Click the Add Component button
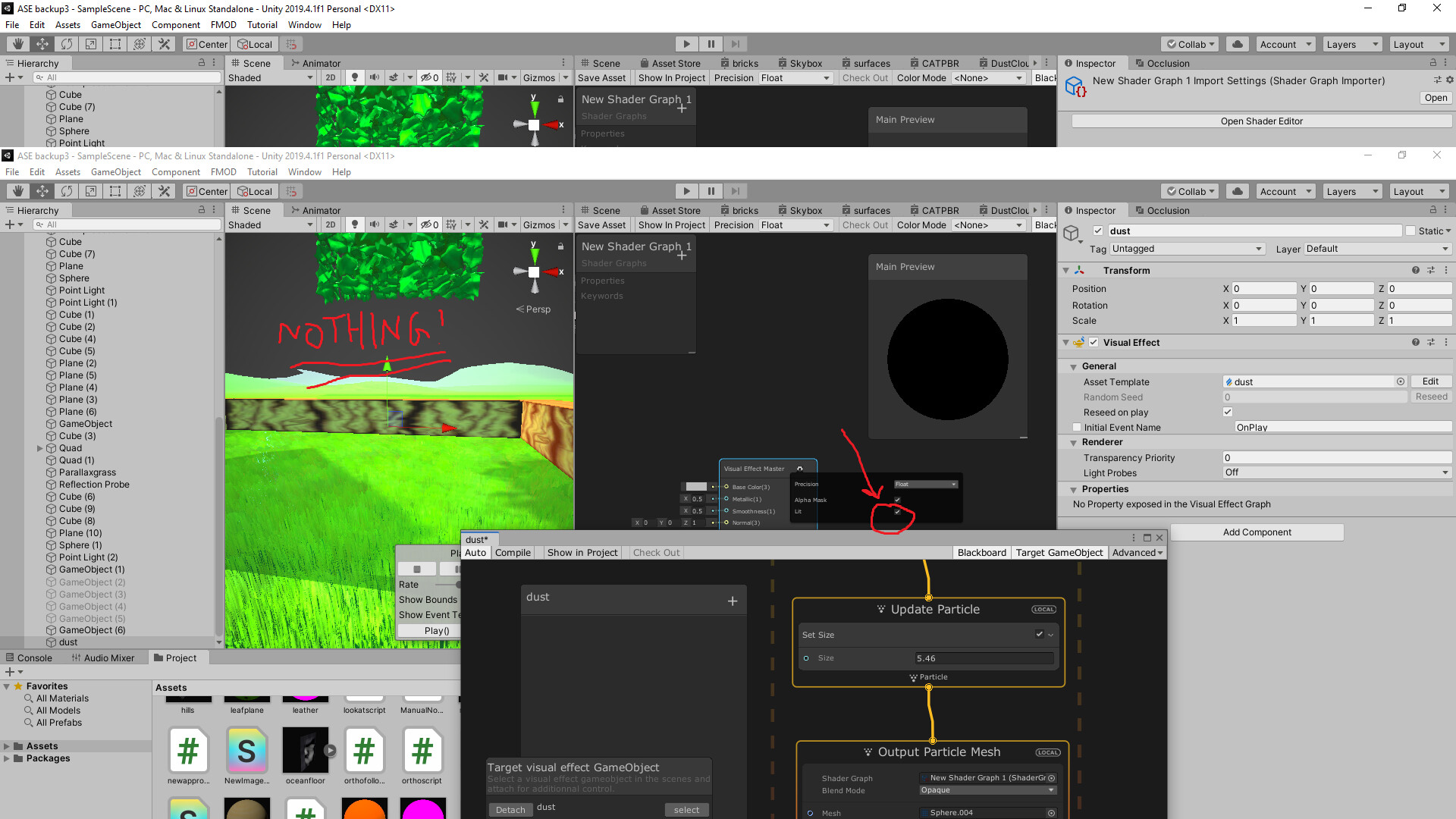1456x819 pixels. pos(1257,532)
